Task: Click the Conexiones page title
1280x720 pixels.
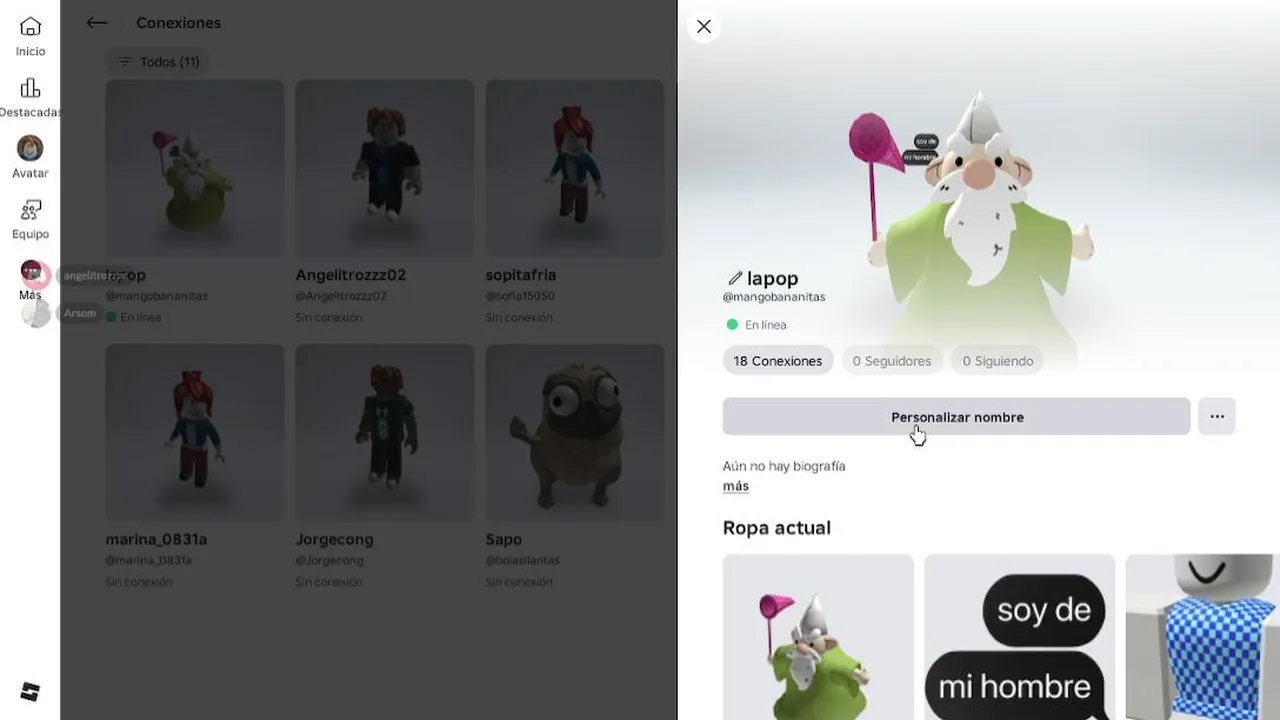Action: pos(178,22)
